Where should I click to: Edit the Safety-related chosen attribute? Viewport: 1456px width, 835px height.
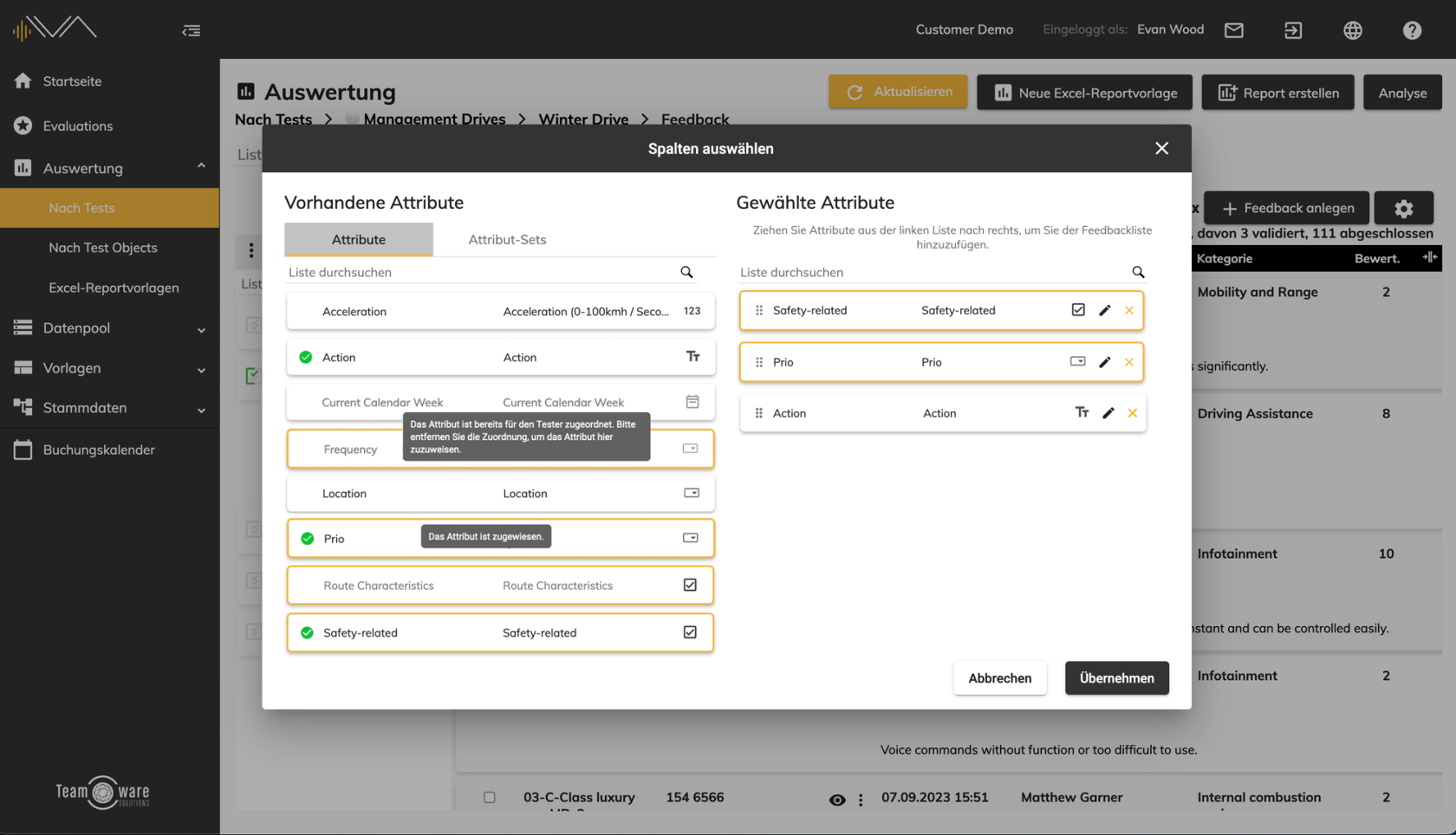click(1104, 310)
